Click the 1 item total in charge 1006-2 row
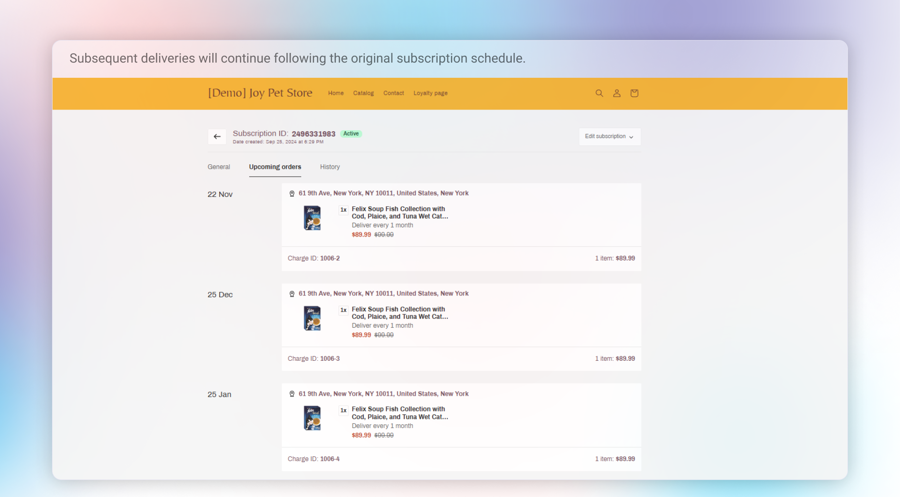Screen dimensions: 900x497 click(615, 258)
